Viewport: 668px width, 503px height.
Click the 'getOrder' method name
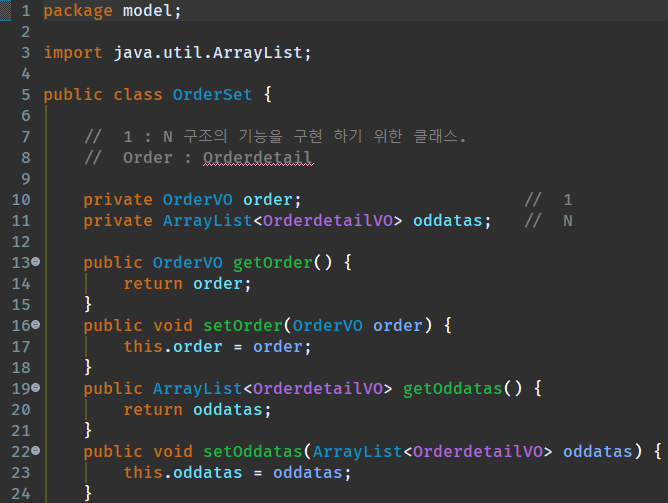click(x=273, y=262)
